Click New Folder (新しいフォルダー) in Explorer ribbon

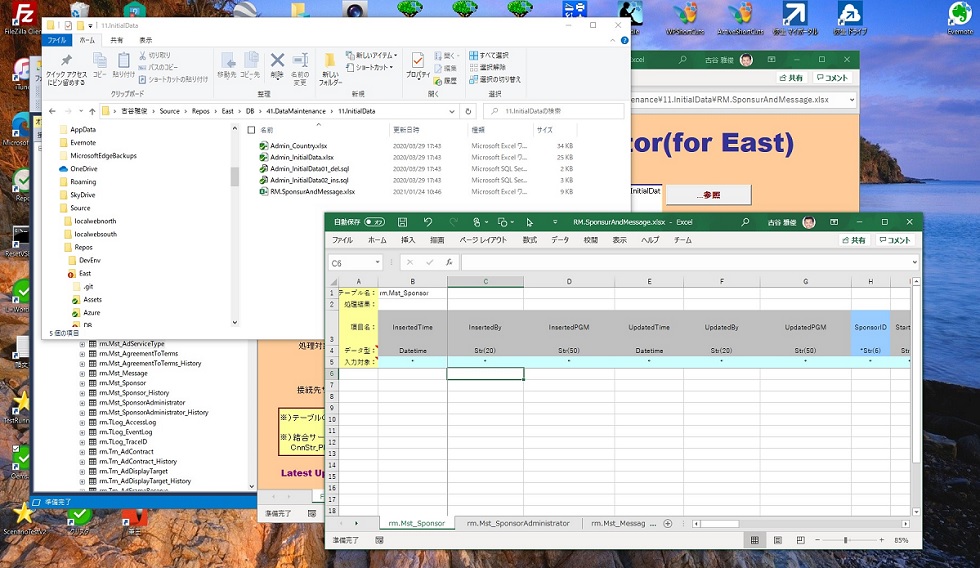coord(330,69)
